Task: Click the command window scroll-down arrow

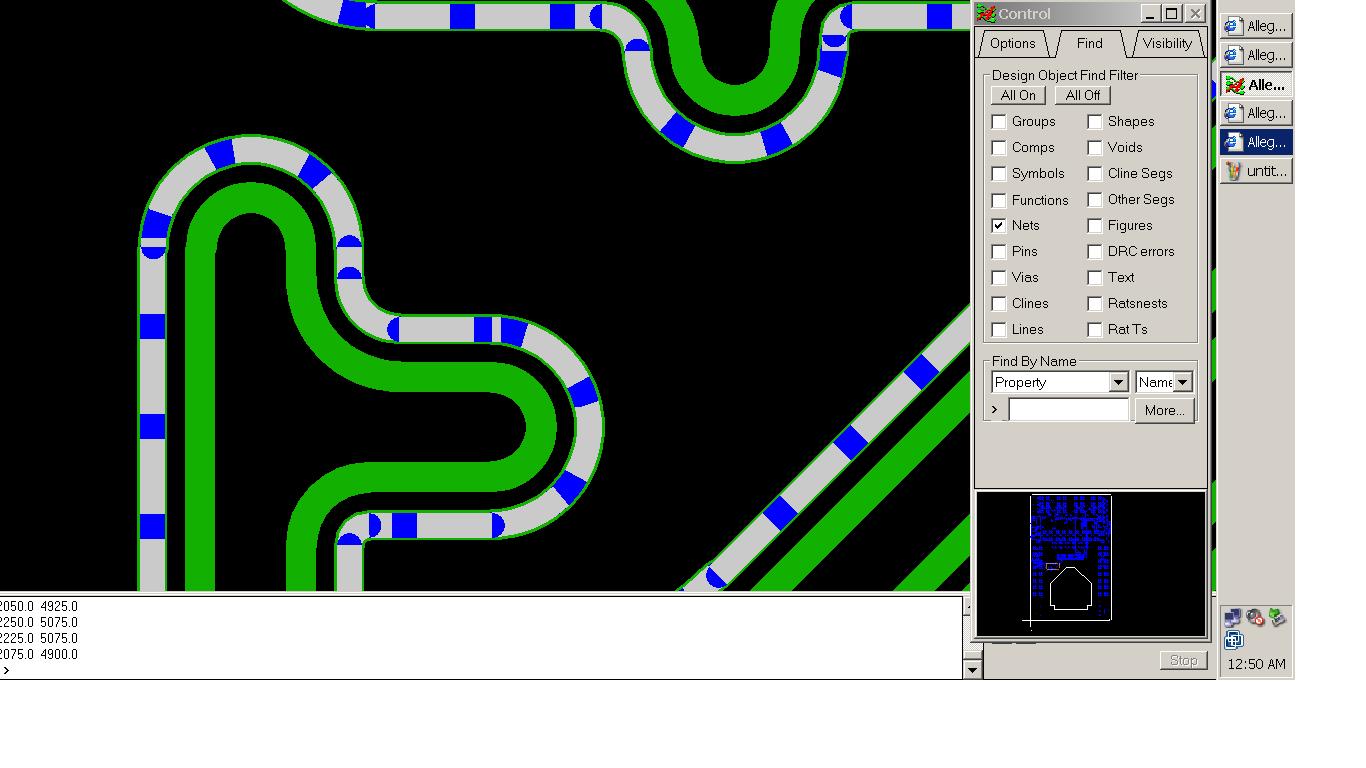Action: [x=972, y=670]
